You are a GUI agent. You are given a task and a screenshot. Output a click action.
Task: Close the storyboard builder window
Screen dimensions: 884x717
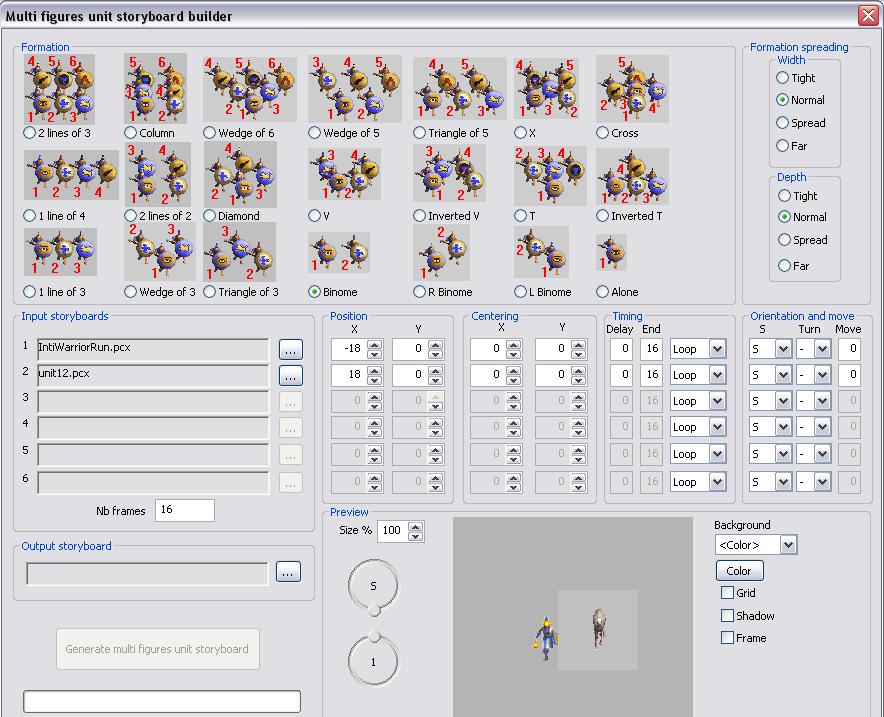pyautogui.click(x=868, y=15)
